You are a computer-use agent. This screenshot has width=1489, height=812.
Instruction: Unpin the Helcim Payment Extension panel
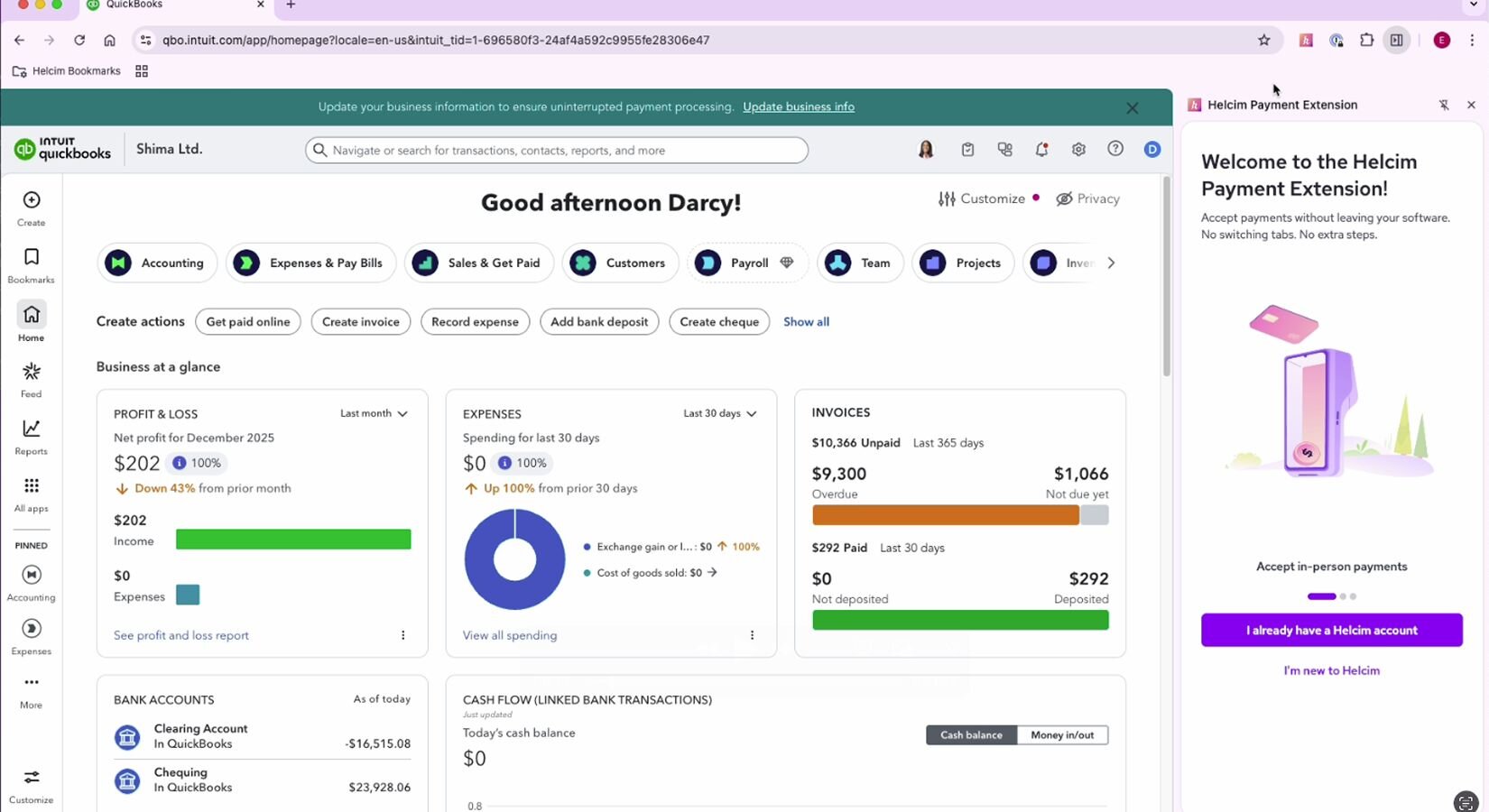click(1444, 105)
